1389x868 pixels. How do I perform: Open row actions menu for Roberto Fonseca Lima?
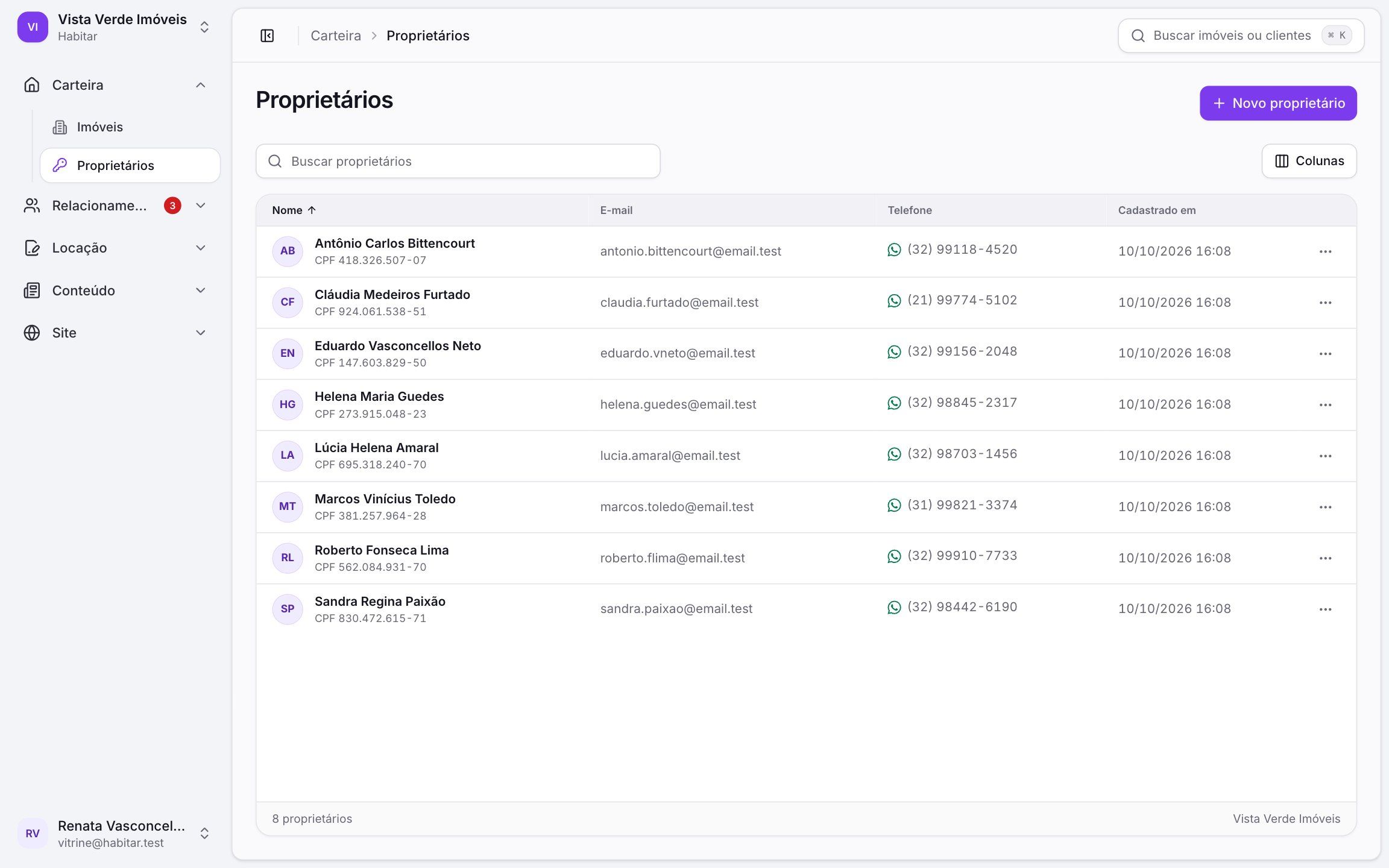click(1325, 558)
